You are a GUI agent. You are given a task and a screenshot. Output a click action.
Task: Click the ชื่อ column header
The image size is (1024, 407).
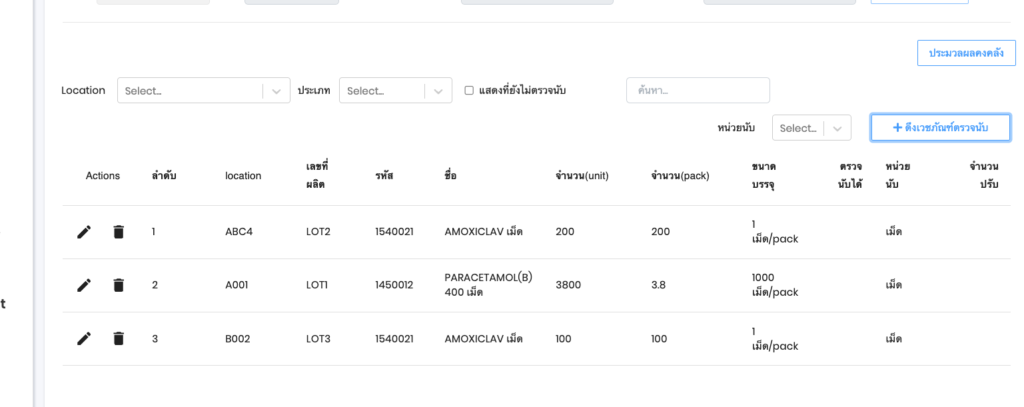pos(450,176)
